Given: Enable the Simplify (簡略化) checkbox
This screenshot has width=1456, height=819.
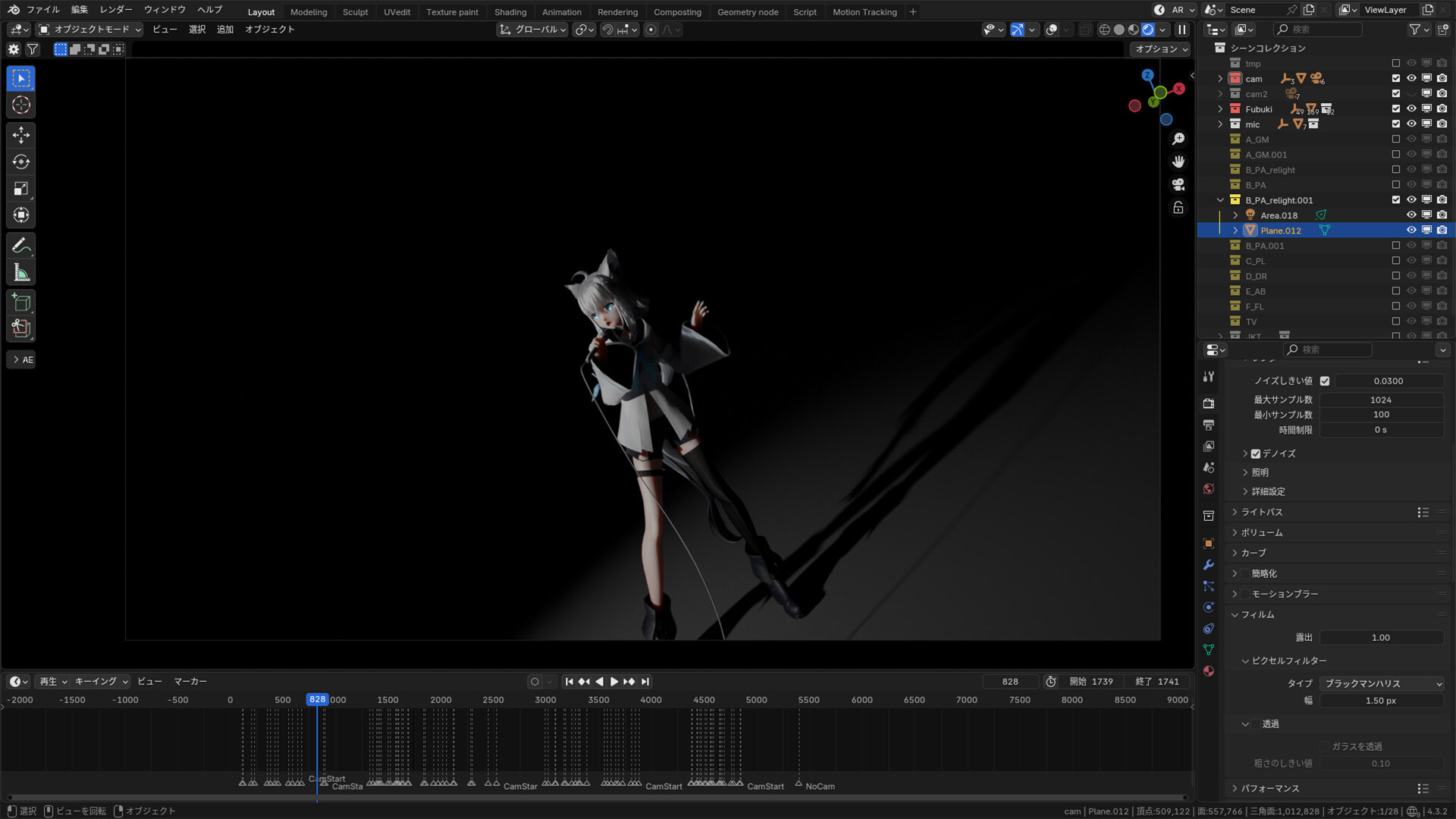Looking at the screenshot, I should click(1245, 574).
